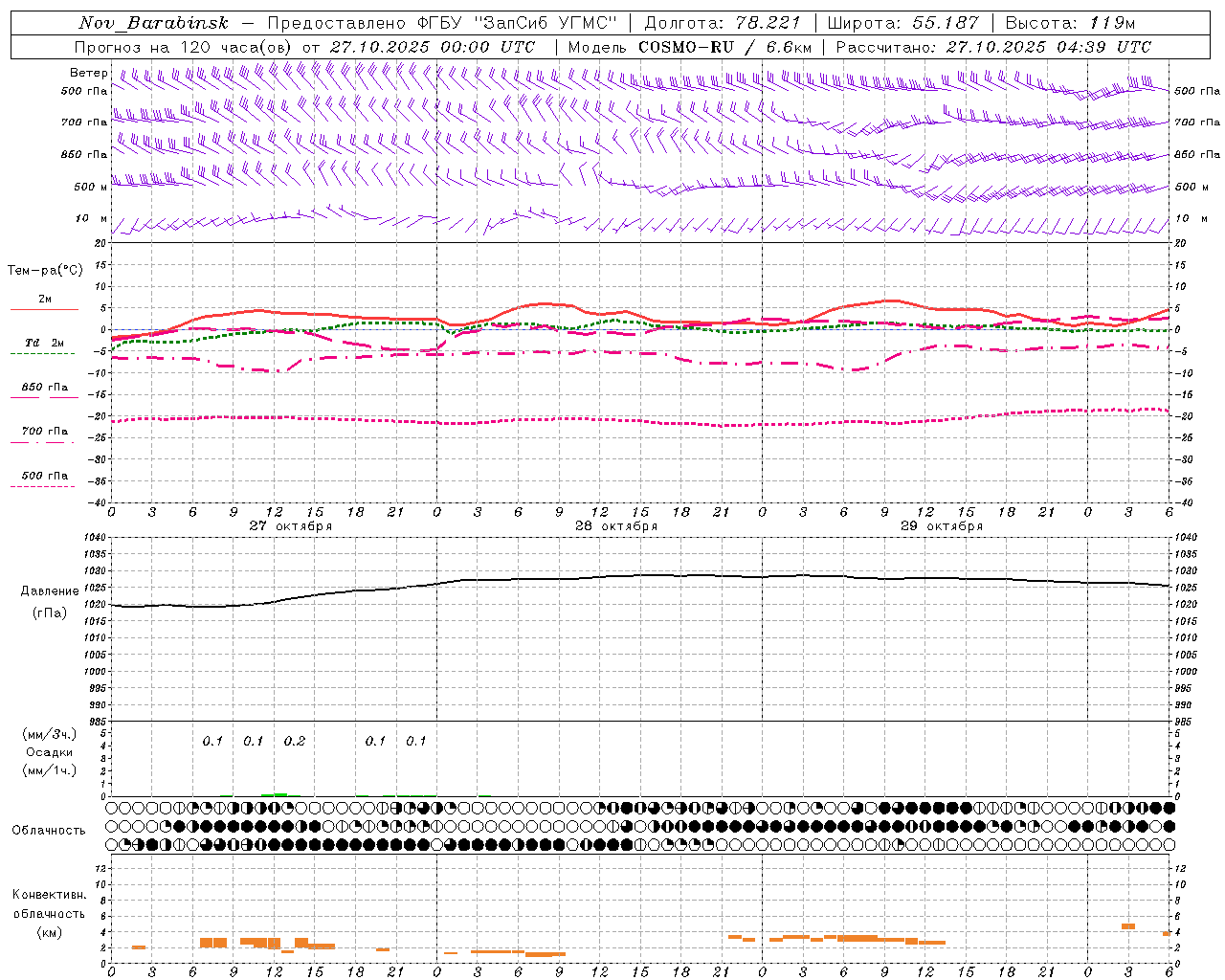Select the latitude value Широта: 55.187
Image resolution: width=1225 pixels, height=980 pixels.
[x=902, y=23]
